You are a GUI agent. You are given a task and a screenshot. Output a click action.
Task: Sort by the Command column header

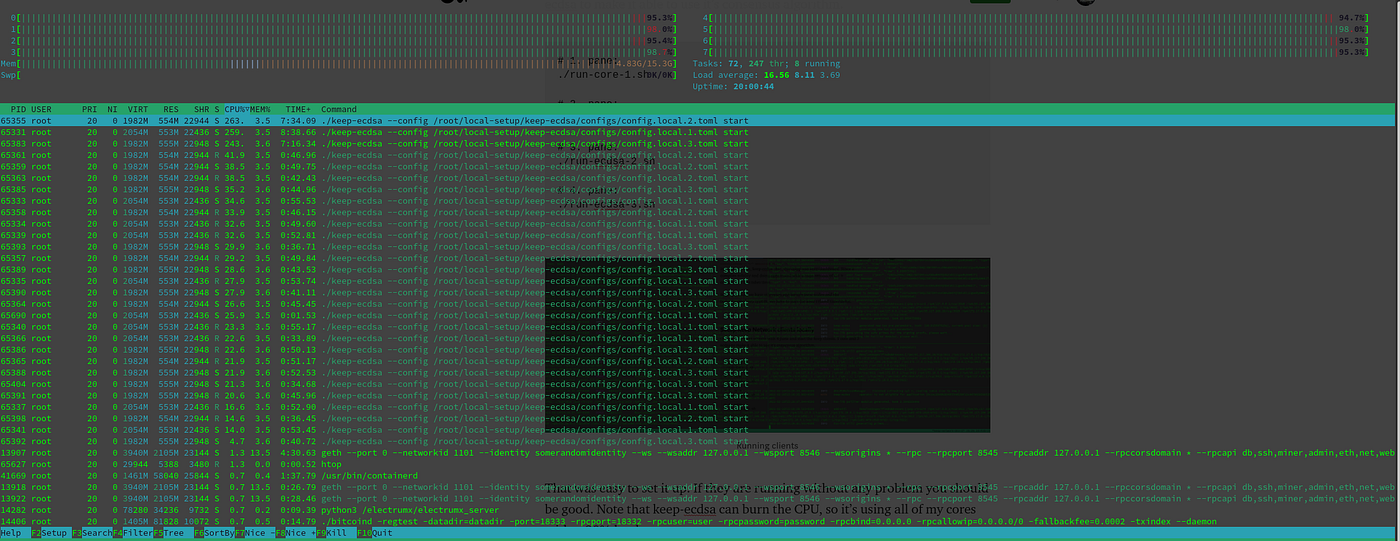click(339, 108)
